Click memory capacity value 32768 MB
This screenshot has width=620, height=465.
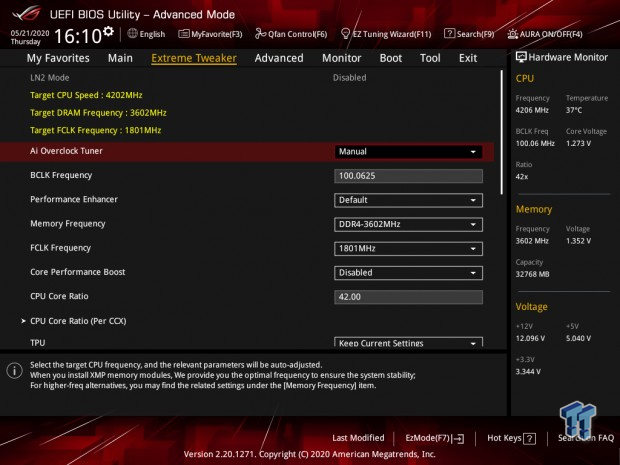click(532, 274)
